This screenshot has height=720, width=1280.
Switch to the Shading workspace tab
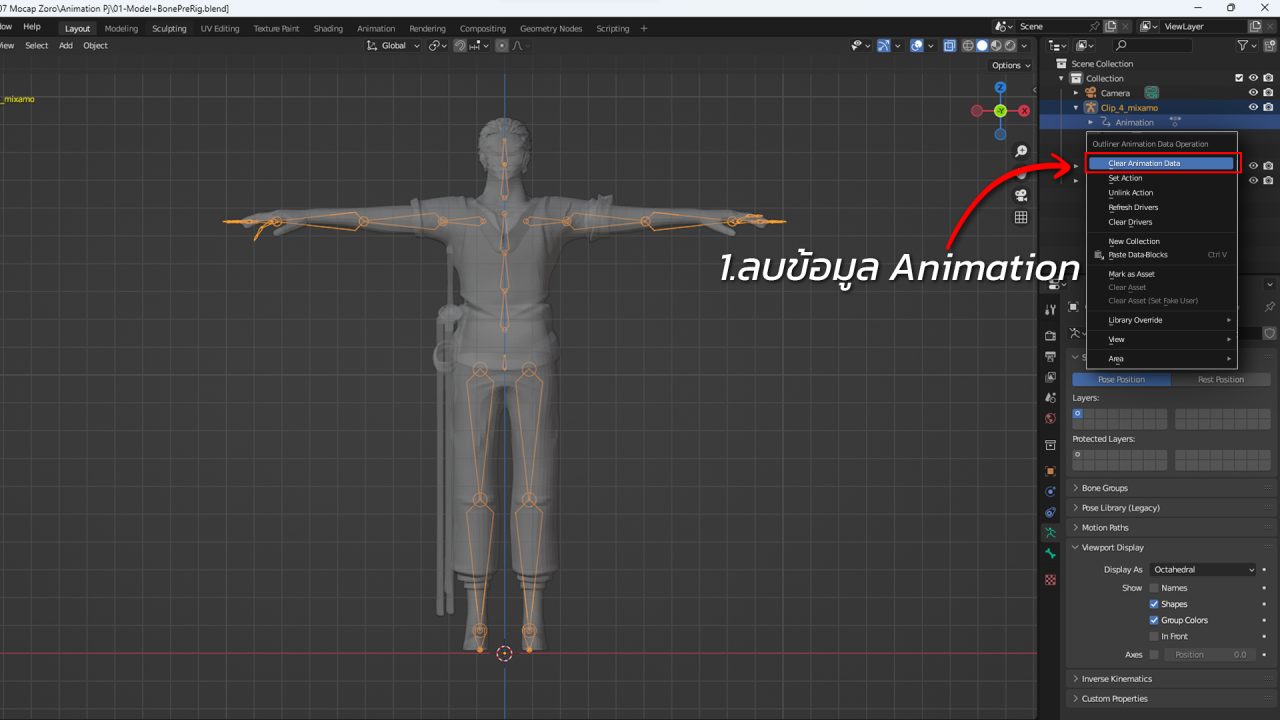coord(328,28)
